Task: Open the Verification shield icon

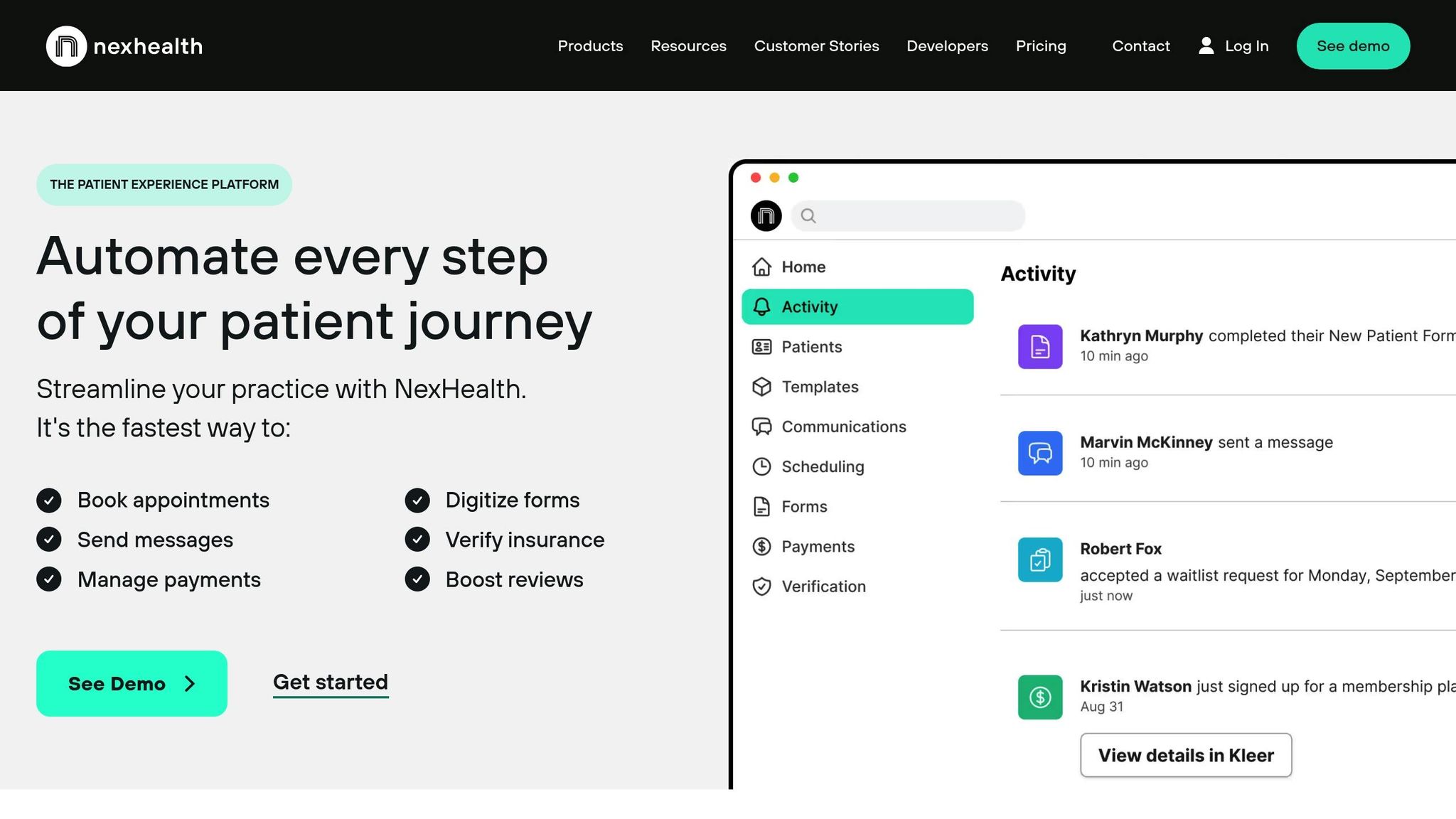Action: pos(761,587)
